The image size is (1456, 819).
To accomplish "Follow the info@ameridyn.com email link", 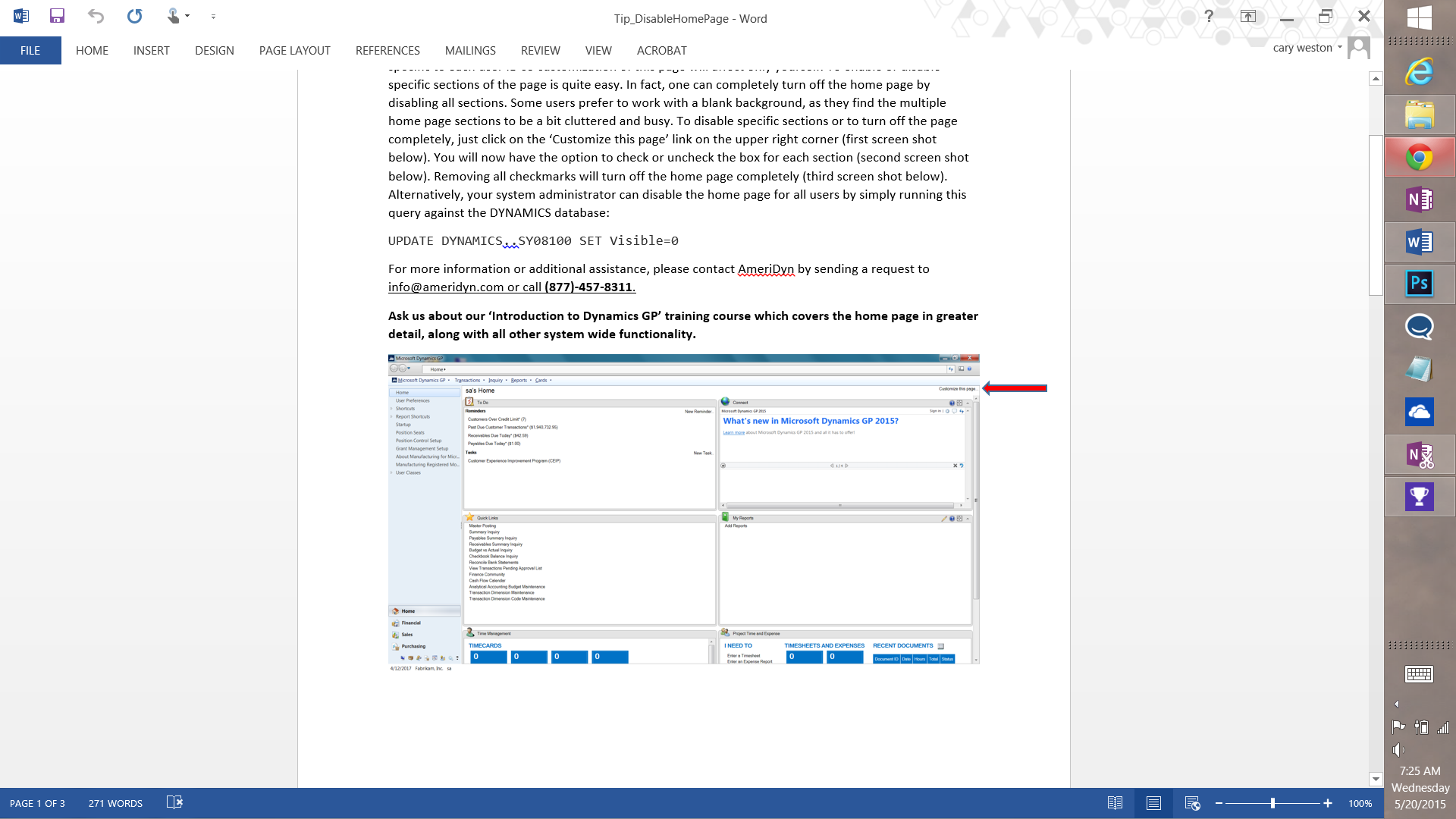I will point(446,287).
